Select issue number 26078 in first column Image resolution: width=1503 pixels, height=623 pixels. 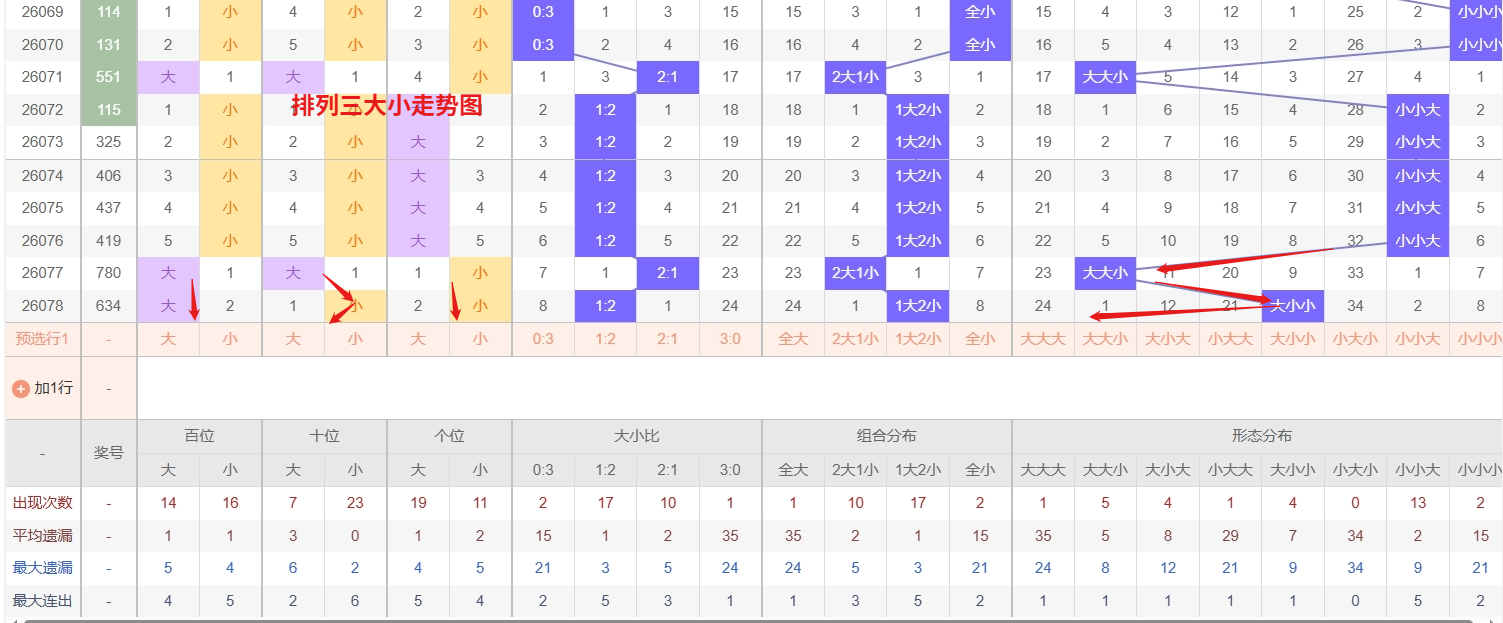tap(42, 306)
